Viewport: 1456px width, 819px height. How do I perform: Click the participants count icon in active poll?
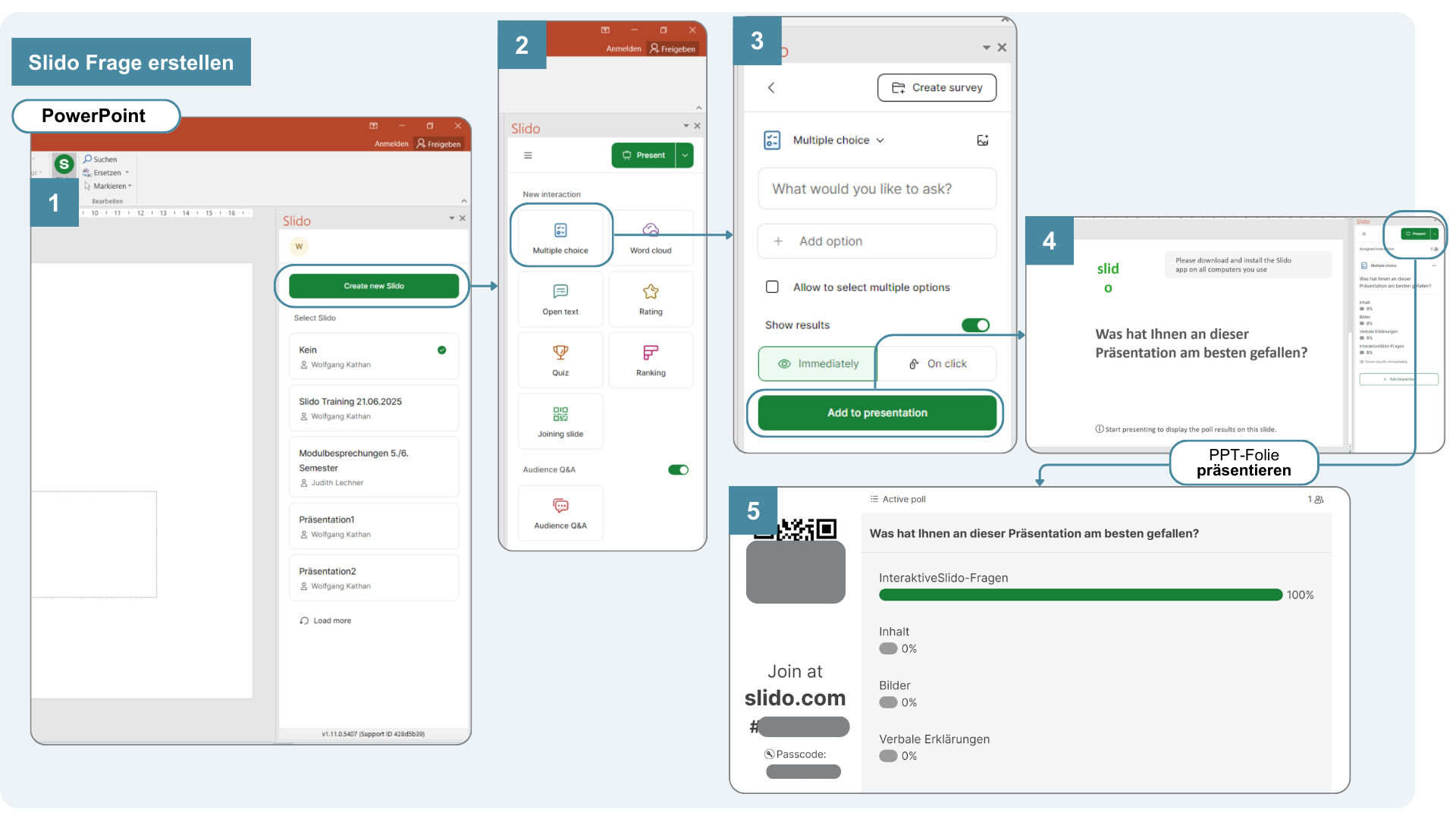[1319, 500]
